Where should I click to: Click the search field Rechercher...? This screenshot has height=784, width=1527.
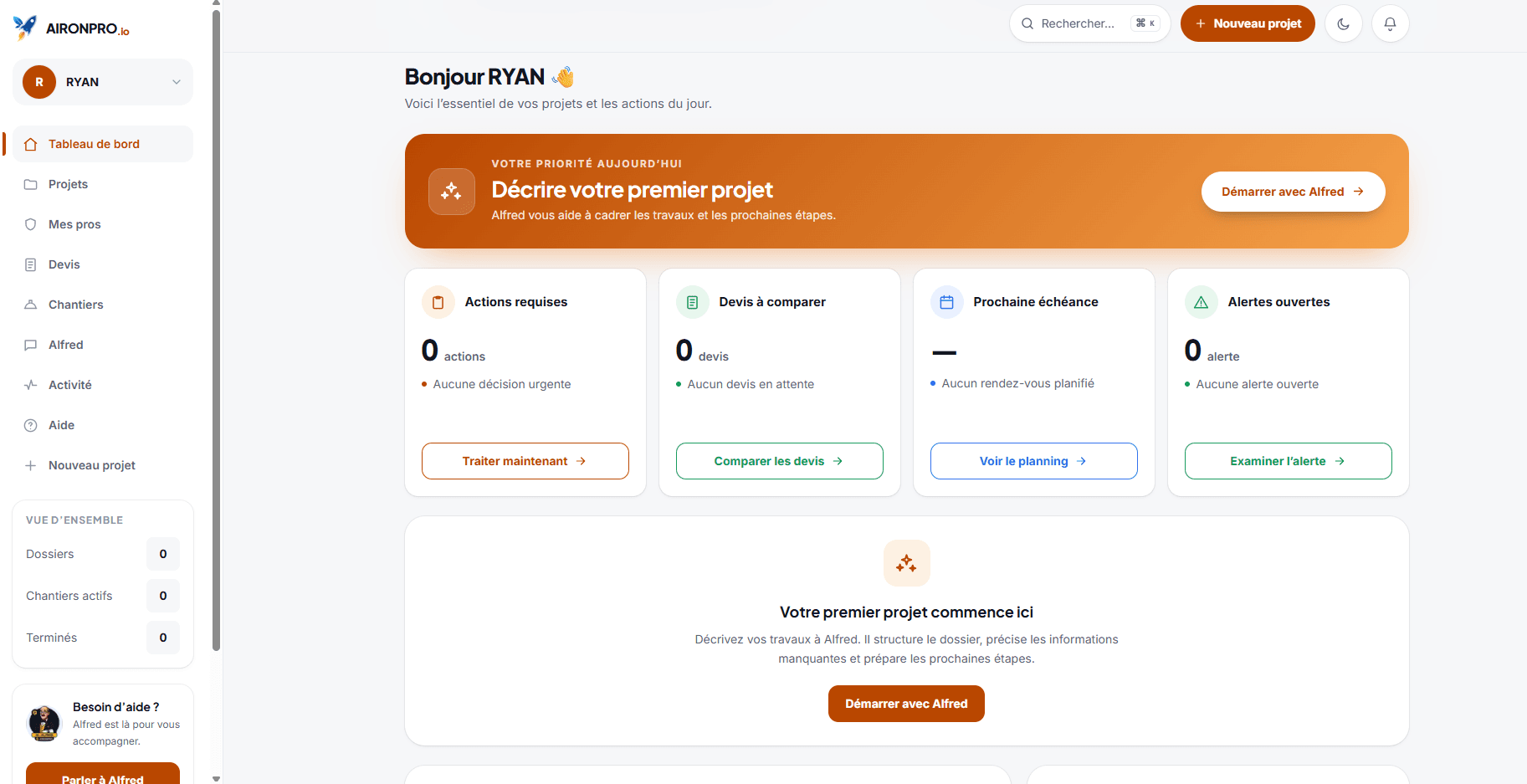1089,23
